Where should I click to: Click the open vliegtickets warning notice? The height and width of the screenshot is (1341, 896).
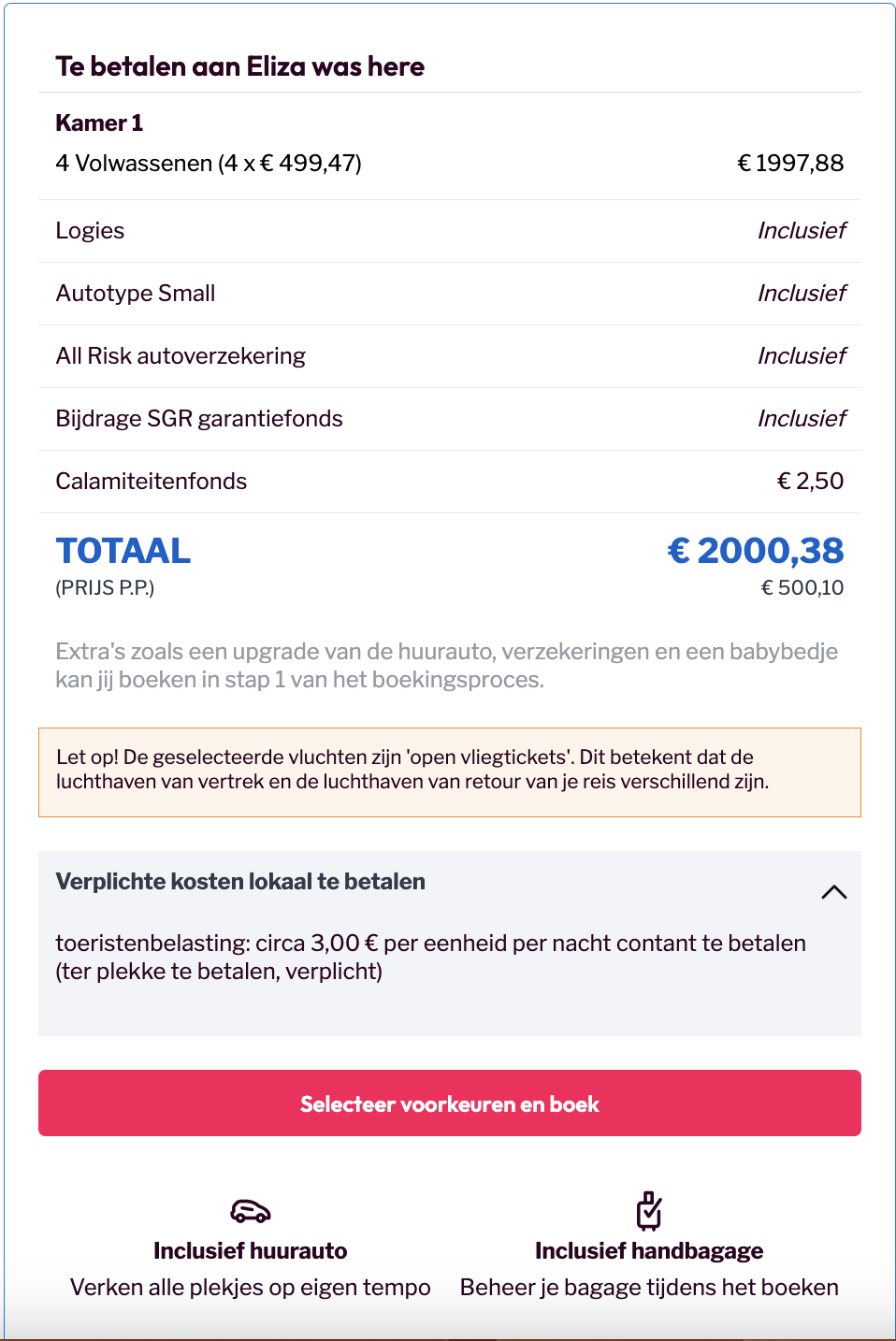[449, 772]
